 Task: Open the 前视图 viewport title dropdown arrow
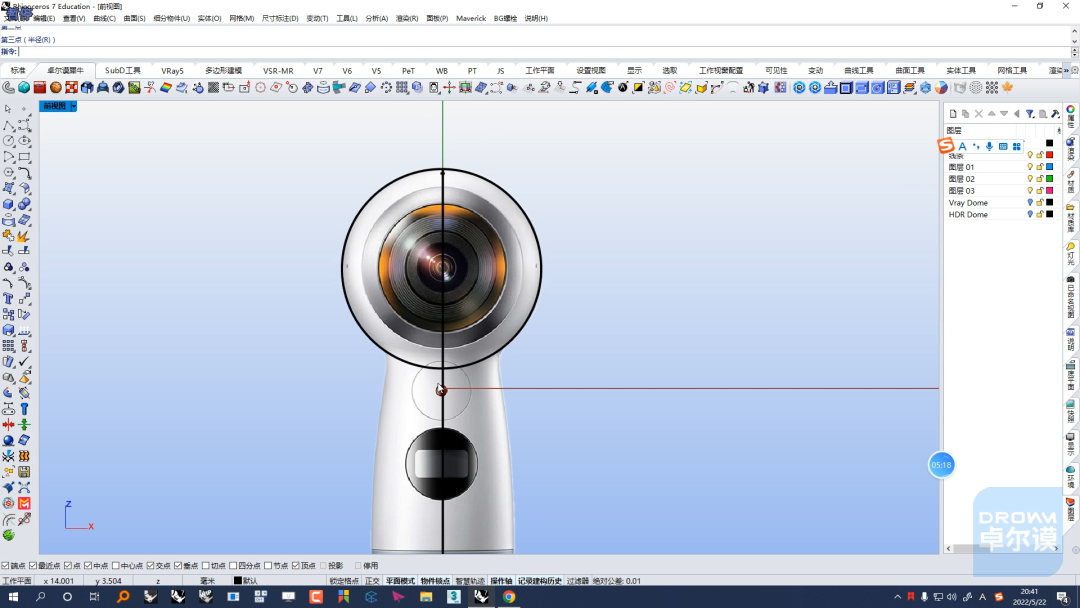click(x=74, y=106)
